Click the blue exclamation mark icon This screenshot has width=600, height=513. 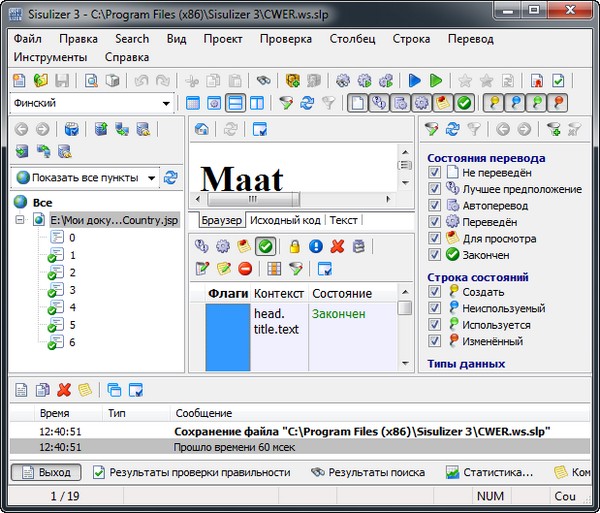pos(315,246)
